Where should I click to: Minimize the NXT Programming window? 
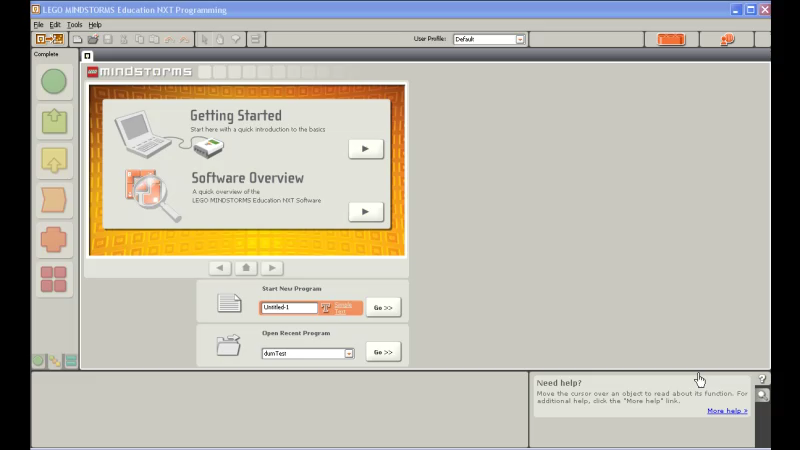click(x=736, y=10)
